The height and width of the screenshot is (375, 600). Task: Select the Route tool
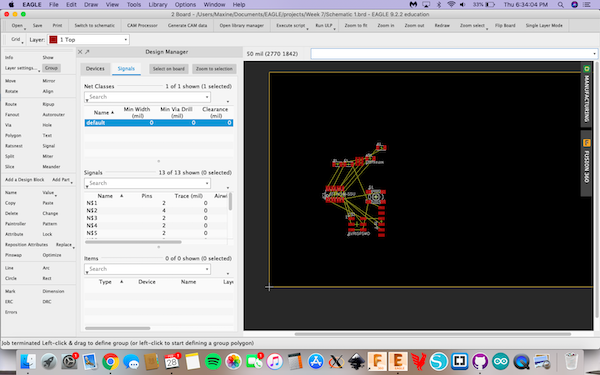point(11,104)
